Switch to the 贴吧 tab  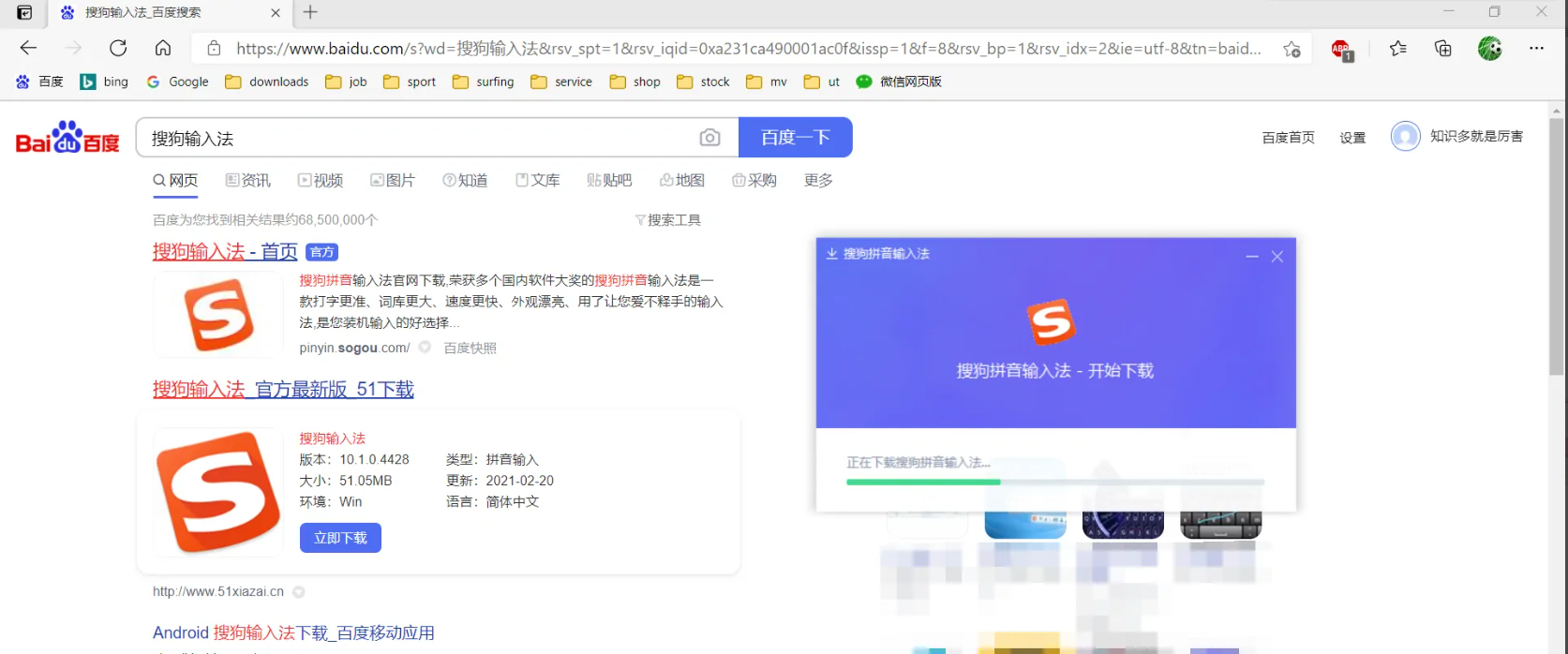(609, 180)
